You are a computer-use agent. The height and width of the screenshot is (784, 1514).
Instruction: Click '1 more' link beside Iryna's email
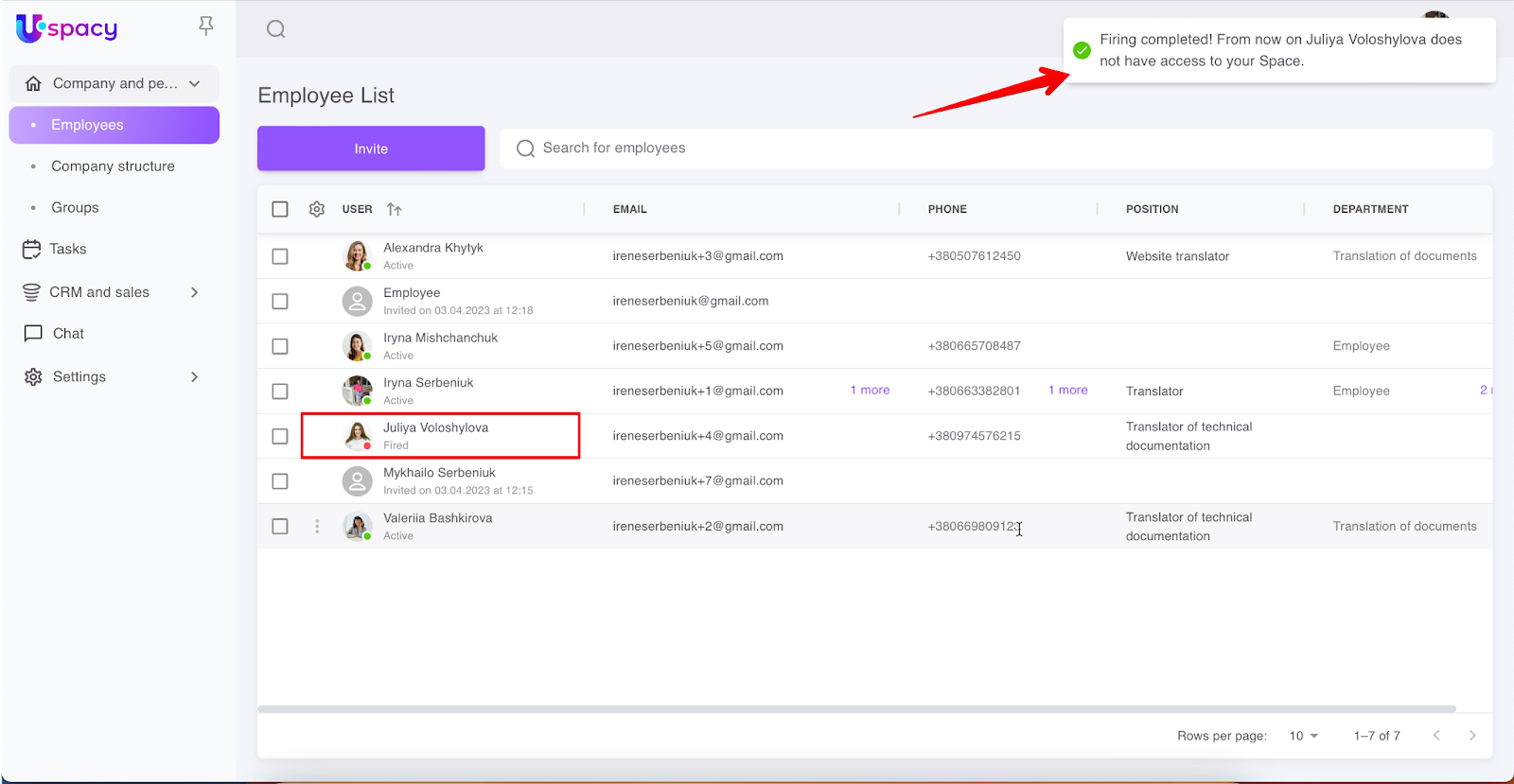tap(870, 391)
